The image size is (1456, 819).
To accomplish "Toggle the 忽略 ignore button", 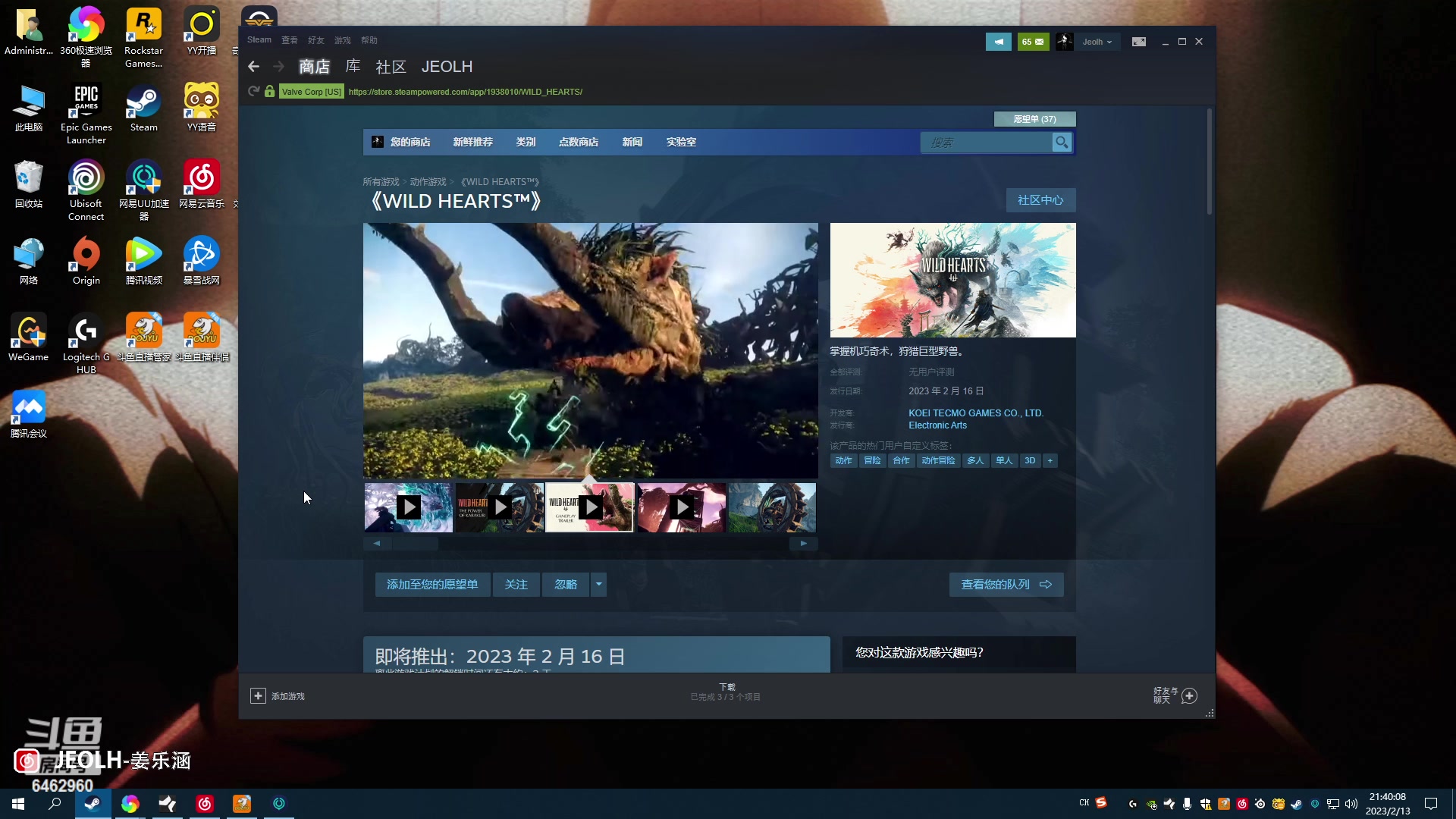I will click(x=566, y=584).
